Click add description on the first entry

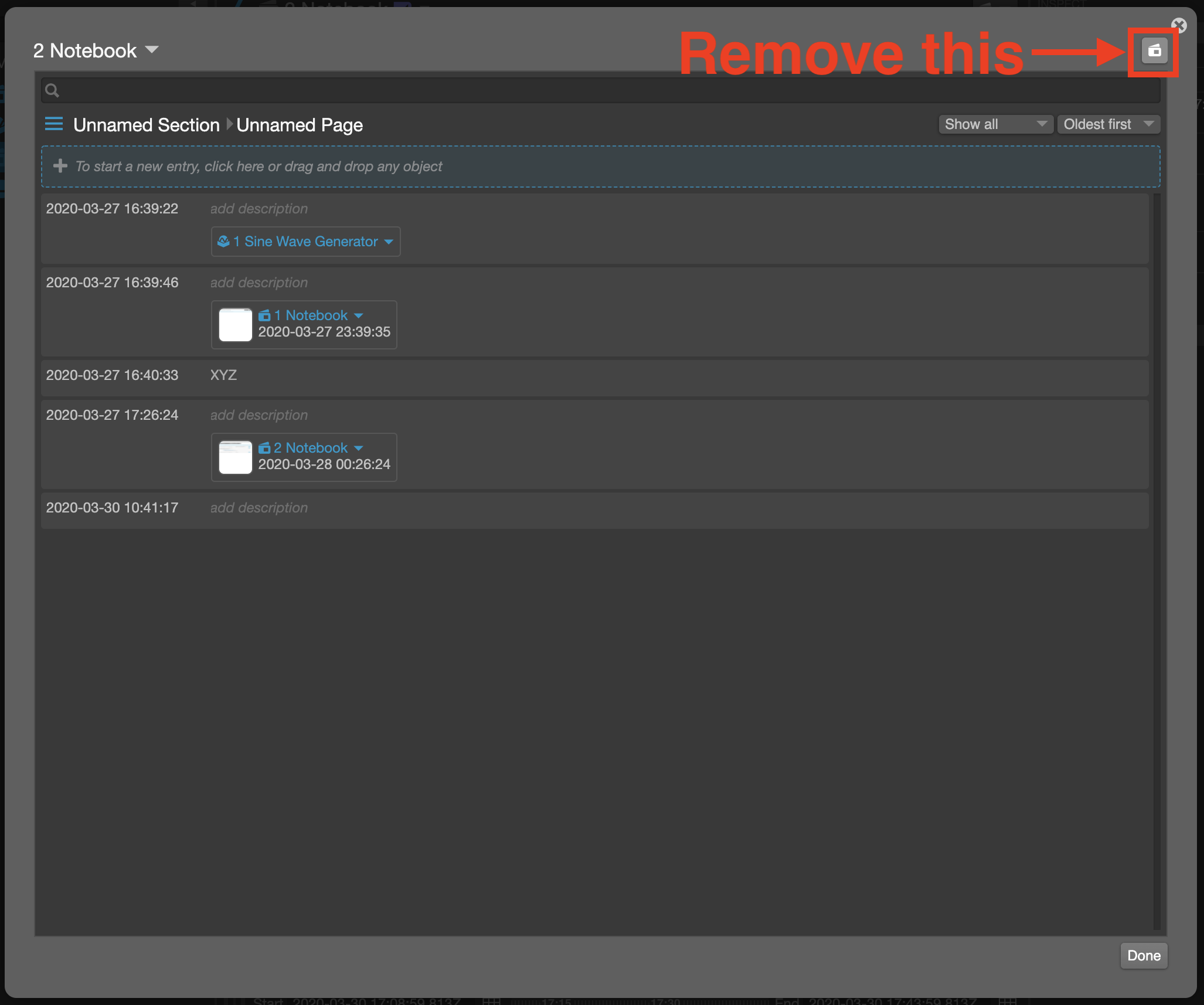click(259, 208)
